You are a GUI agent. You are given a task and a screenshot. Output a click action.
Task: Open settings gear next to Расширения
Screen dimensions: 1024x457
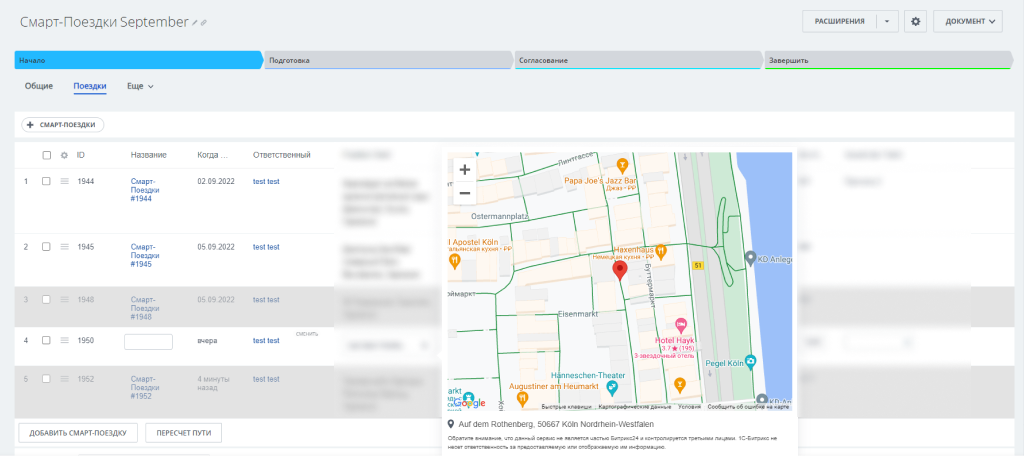coord(916,22)
